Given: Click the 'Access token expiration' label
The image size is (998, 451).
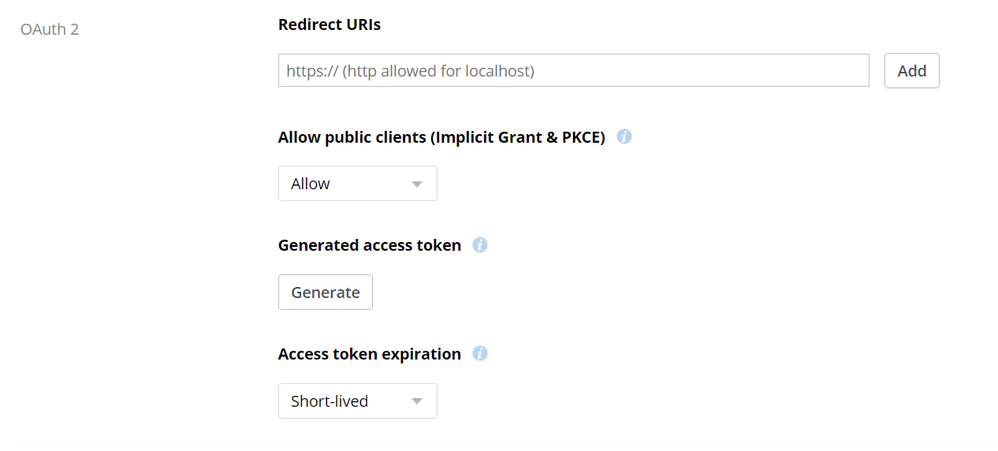Looking at the screenshot, I should (x=369, y=354).
